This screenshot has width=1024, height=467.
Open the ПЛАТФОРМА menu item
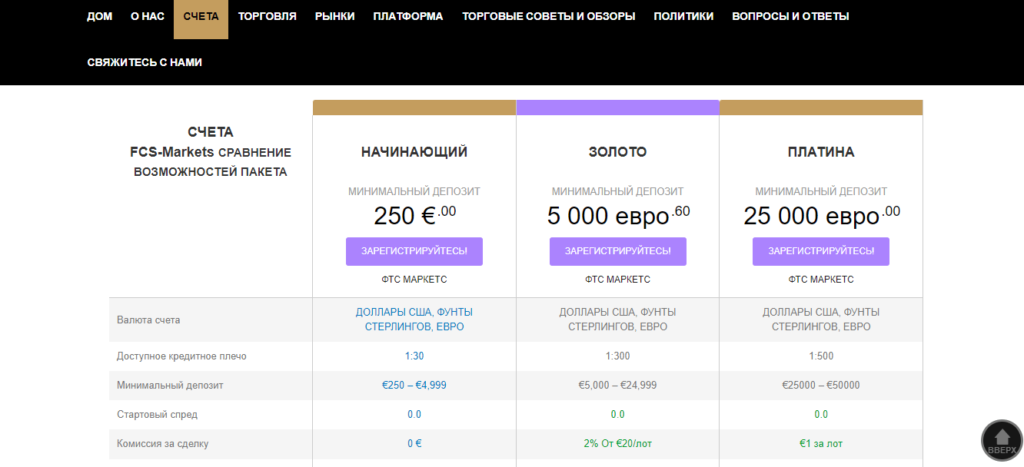(408, 16)
